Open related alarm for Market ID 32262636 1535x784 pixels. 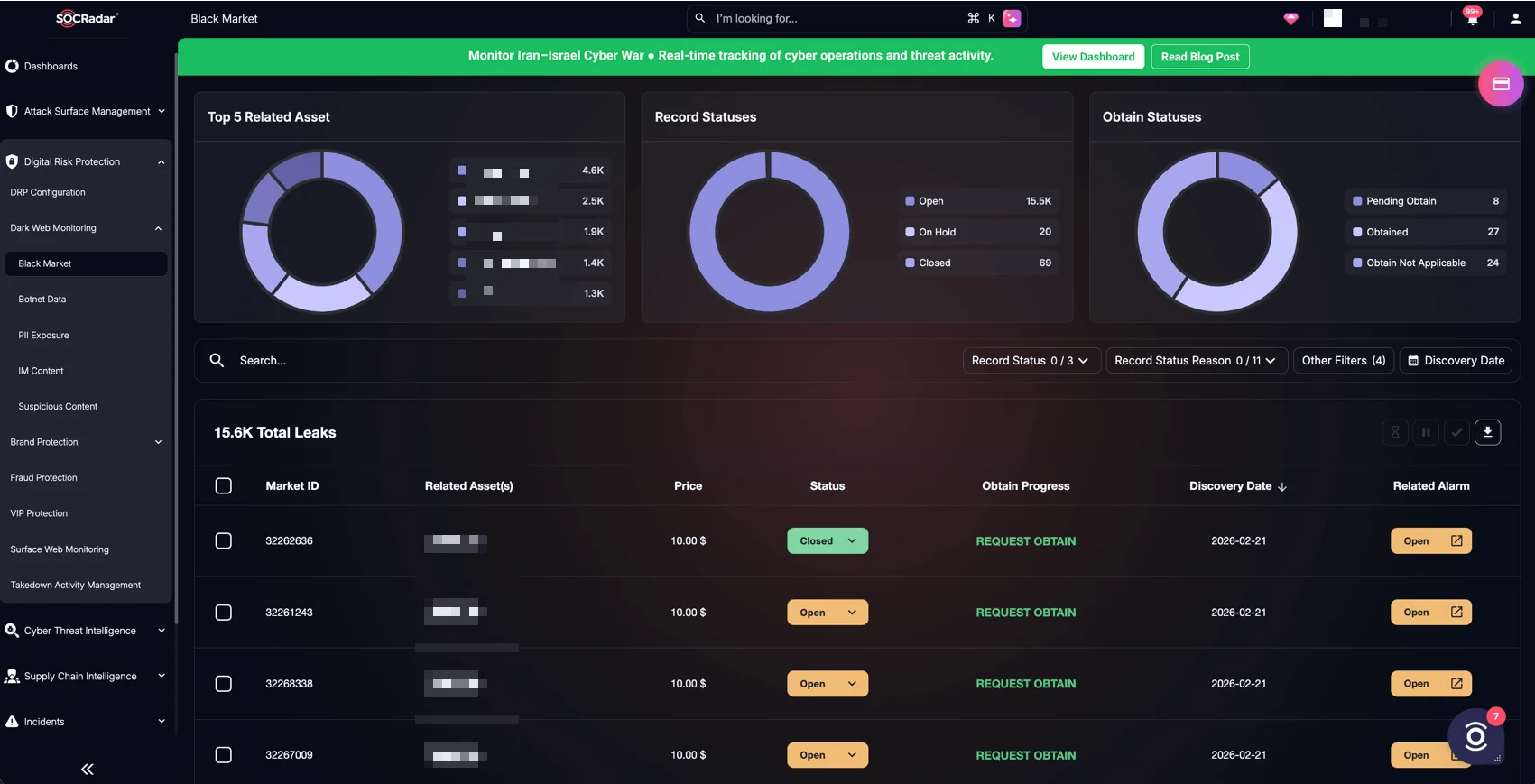(1431, 541)
